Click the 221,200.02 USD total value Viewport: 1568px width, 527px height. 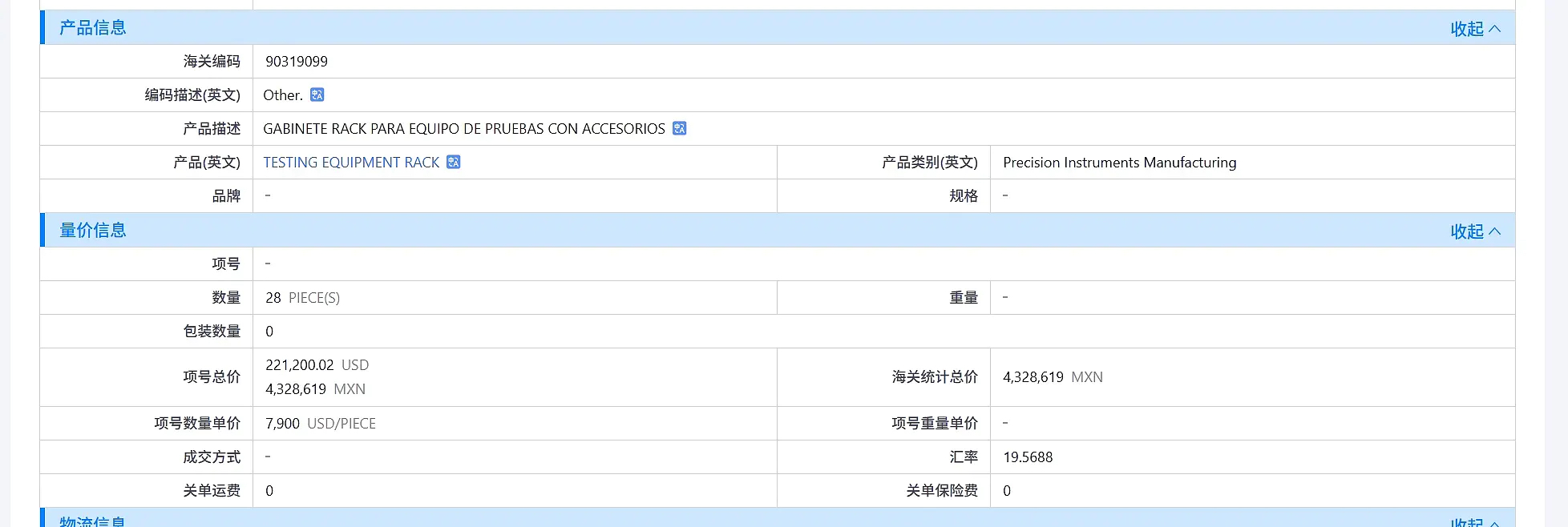(x=317, y=365)
